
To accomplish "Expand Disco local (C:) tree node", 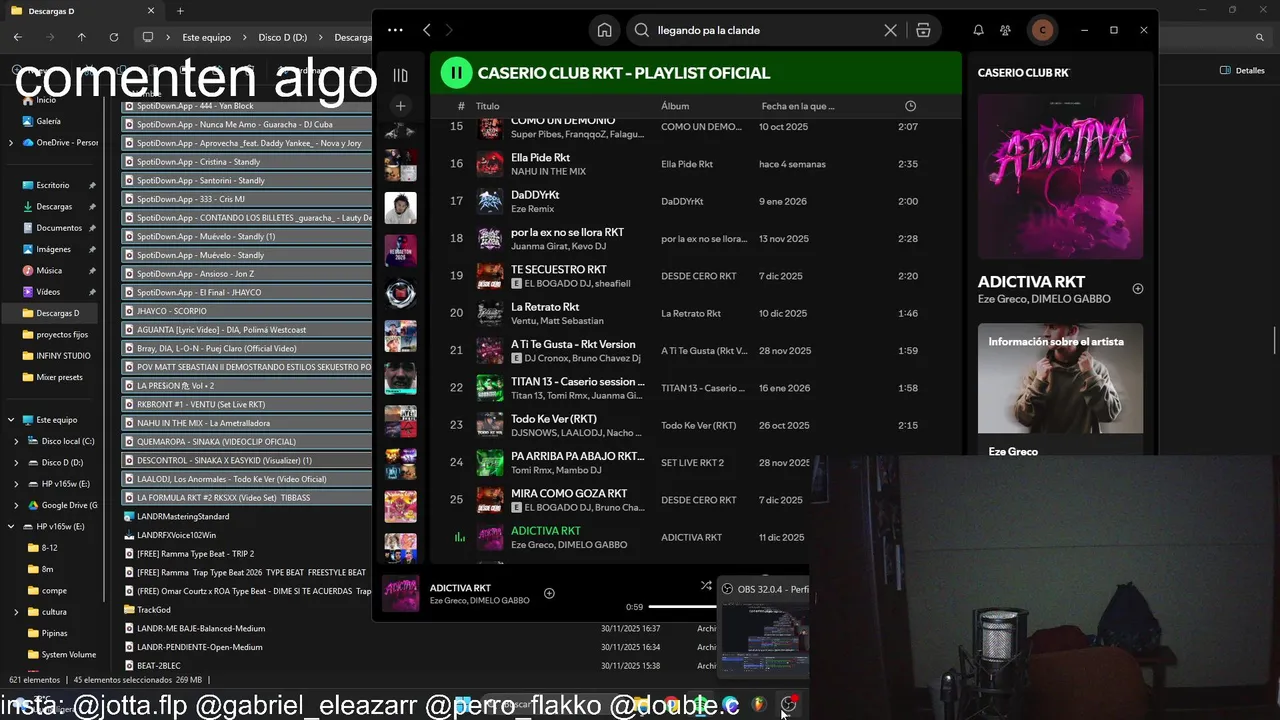I will [x=16, y=441].
